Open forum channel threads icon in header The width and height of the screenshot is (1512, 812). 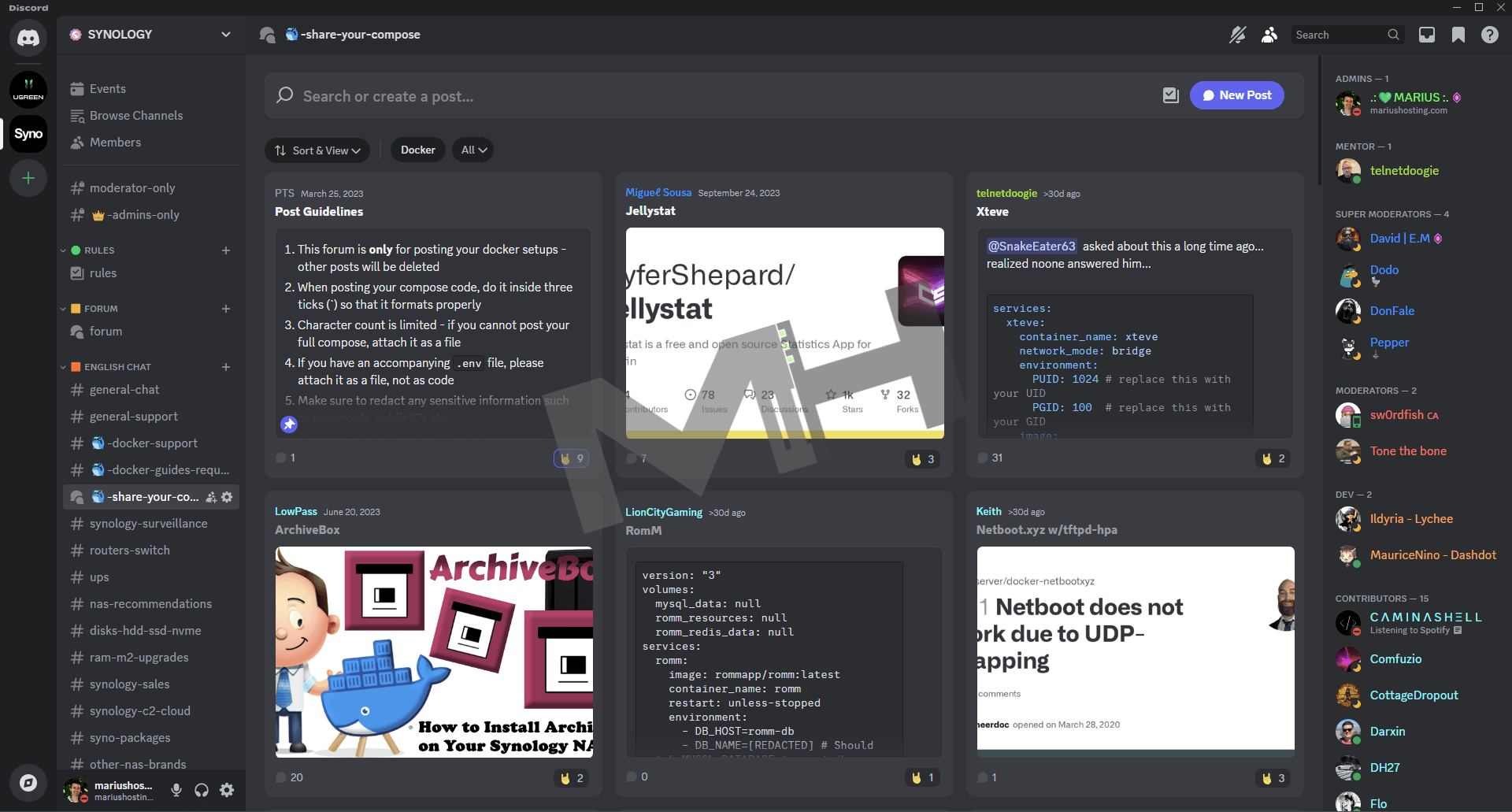click(x=268, y=35)
